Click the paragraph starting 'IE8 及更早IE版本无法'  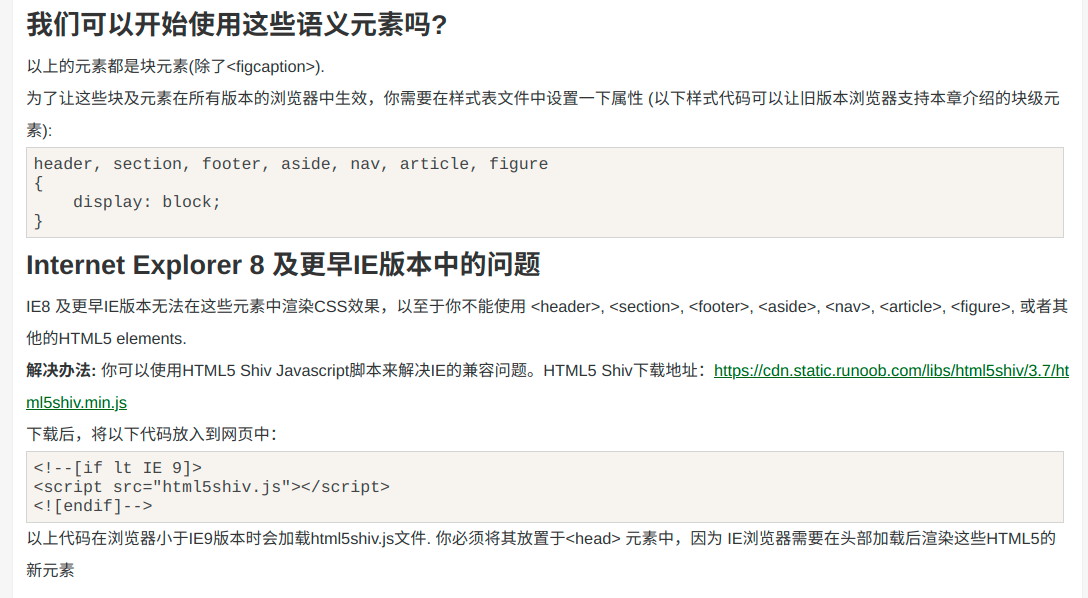pos(547,323)
